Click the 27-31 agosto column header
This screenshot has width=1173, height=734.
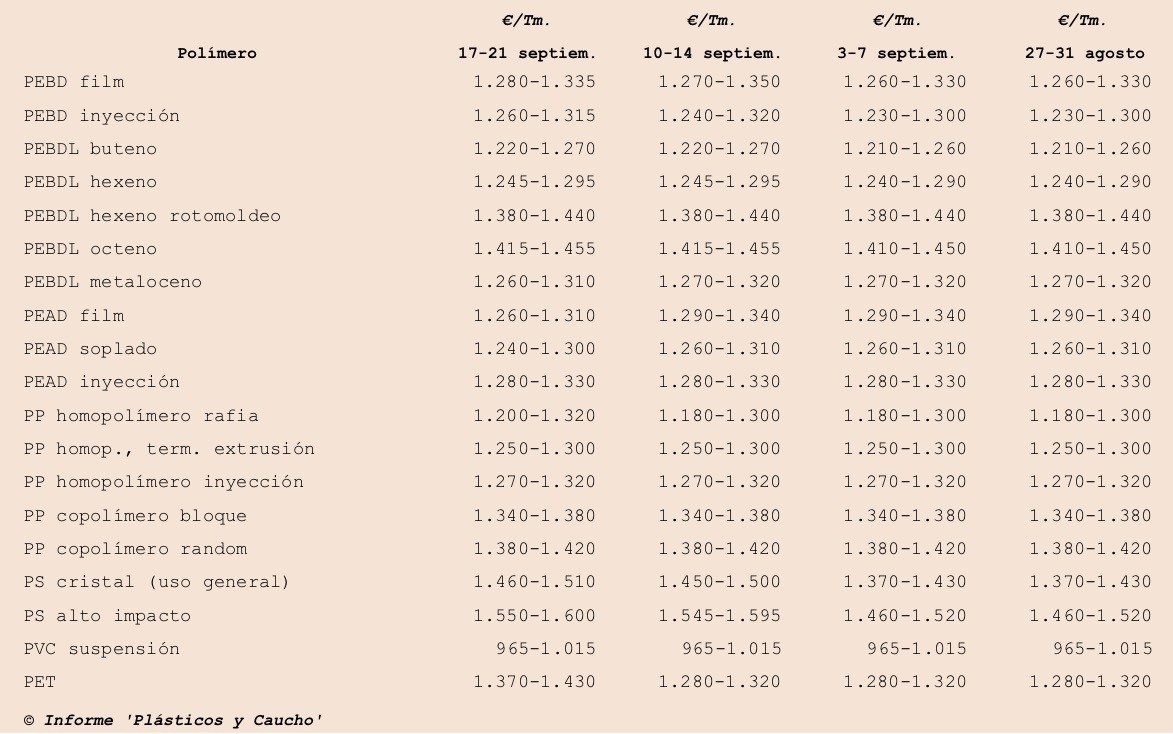pos(1085,53)
